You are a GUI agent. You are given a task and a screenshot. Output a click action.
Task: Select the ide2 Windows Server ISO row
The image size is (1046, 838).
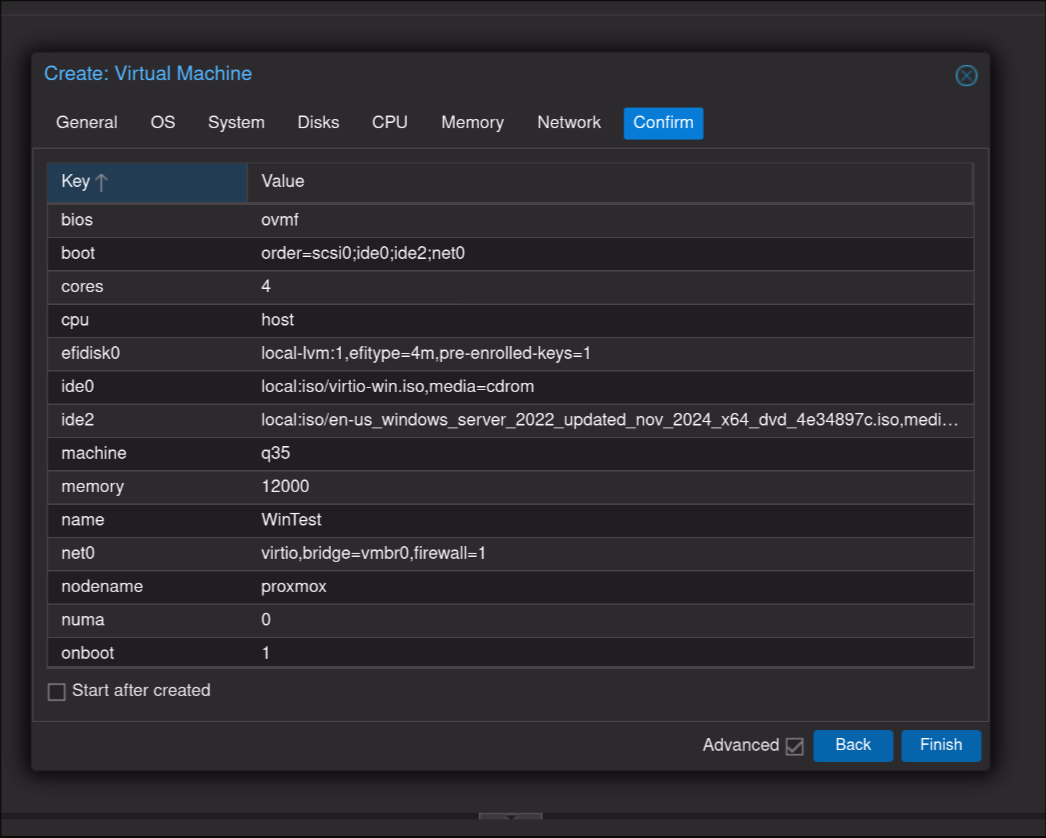[510, 420]
